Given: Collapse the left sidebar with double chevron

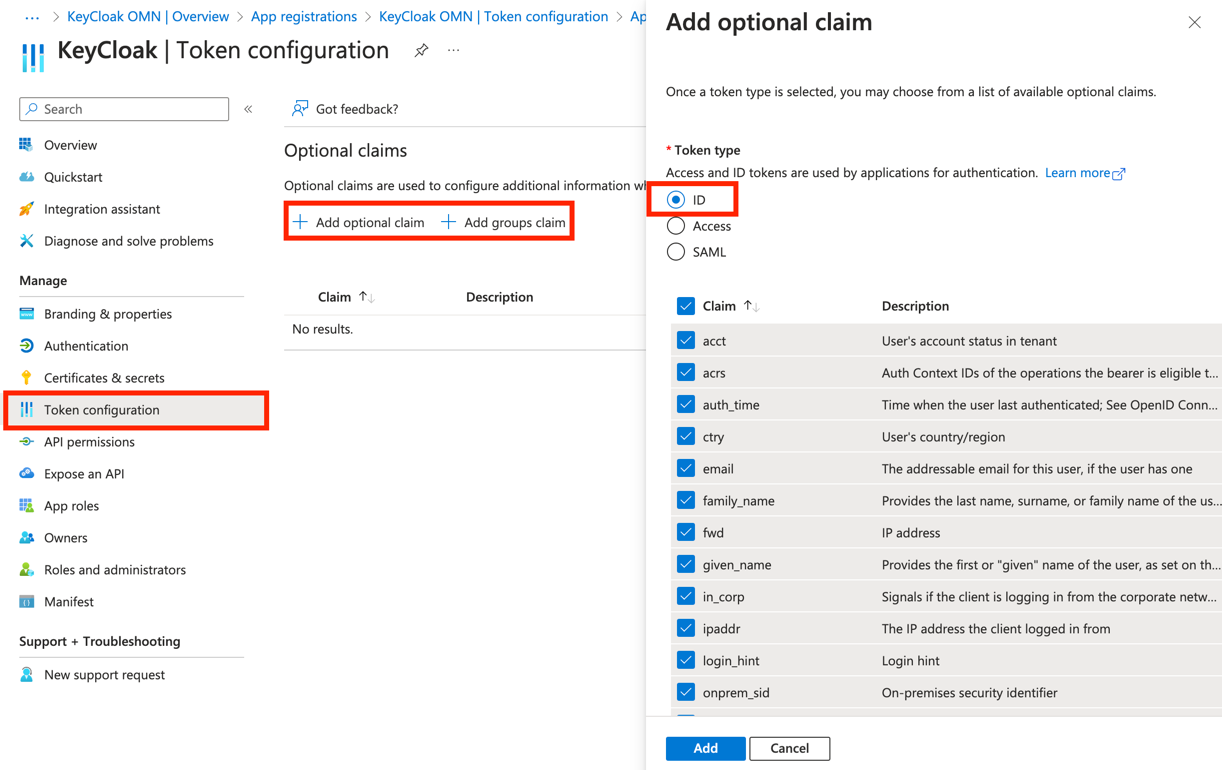Looking at the screenshot, I should click(x=248, y=109).
